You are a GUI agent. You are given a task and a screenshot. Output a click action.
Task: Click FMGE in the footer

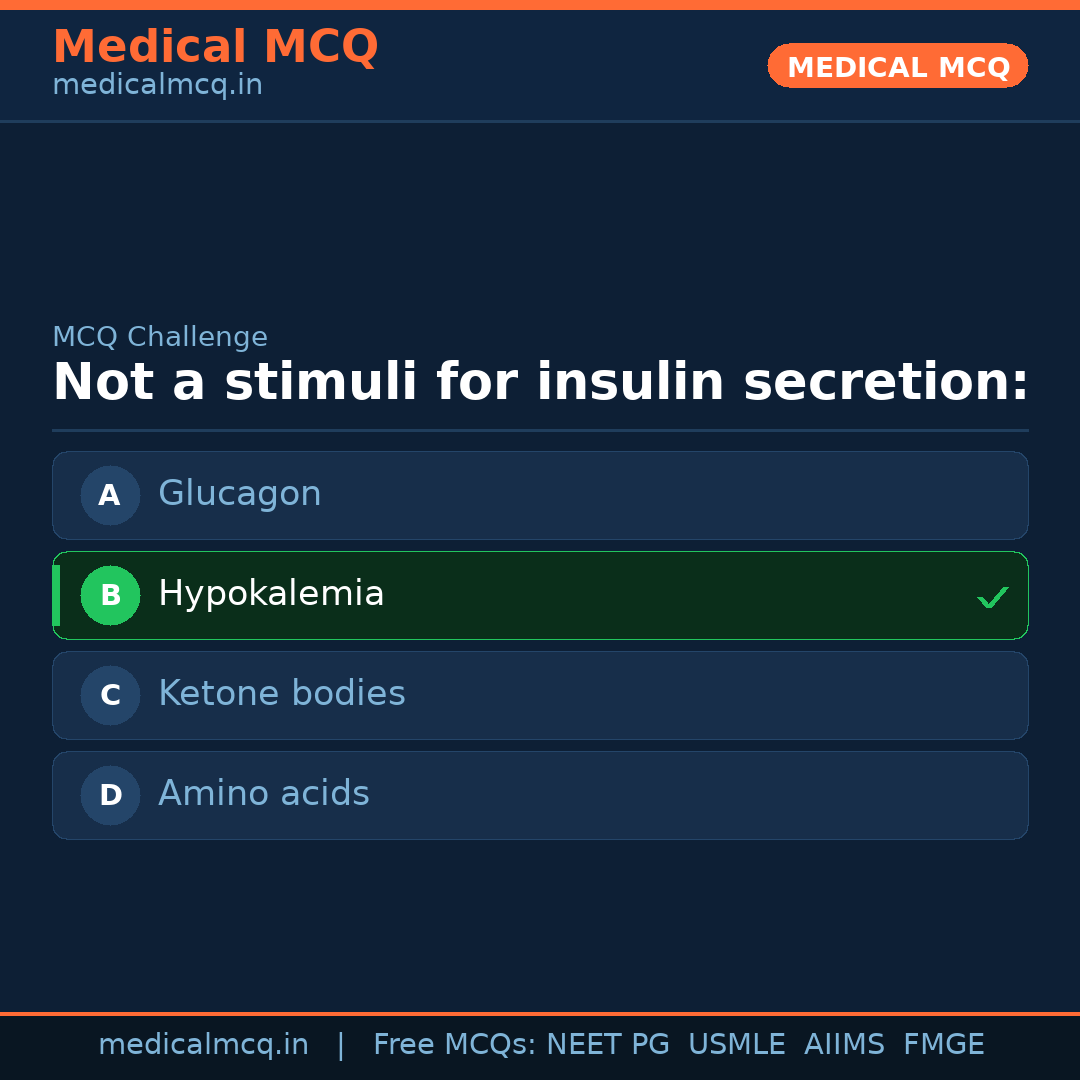[x=944, y=1045]
